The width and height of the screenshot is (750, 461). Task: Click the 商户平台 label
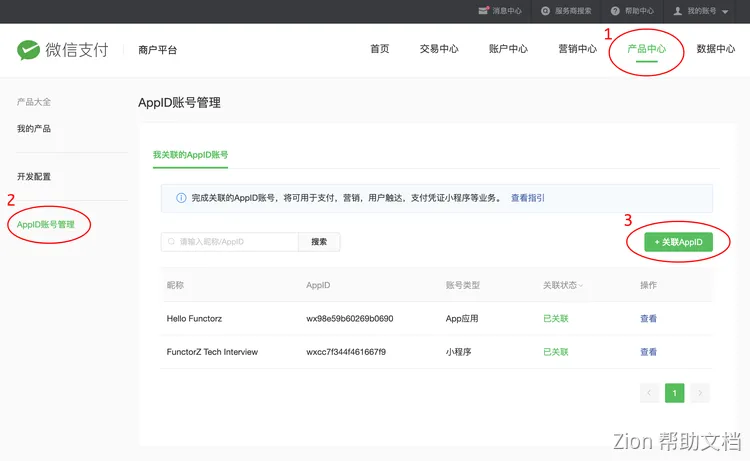pyautogui.click(x=157, y=50)
